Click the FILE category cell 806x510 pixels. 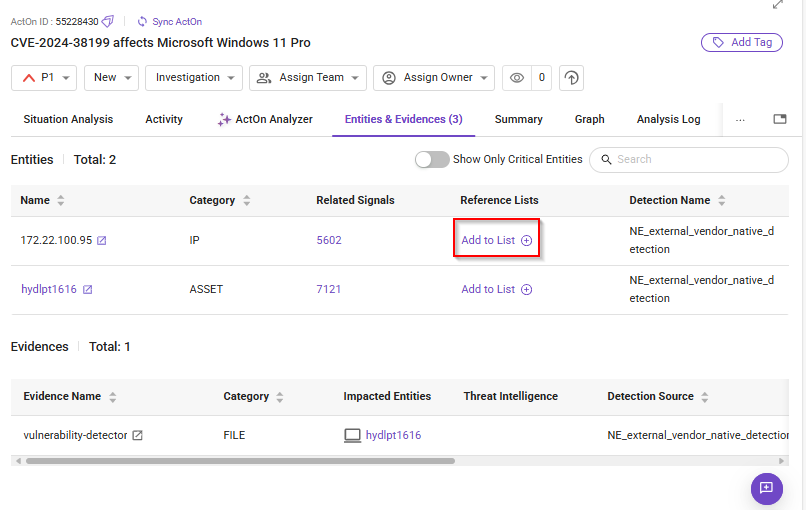(234, 435)
